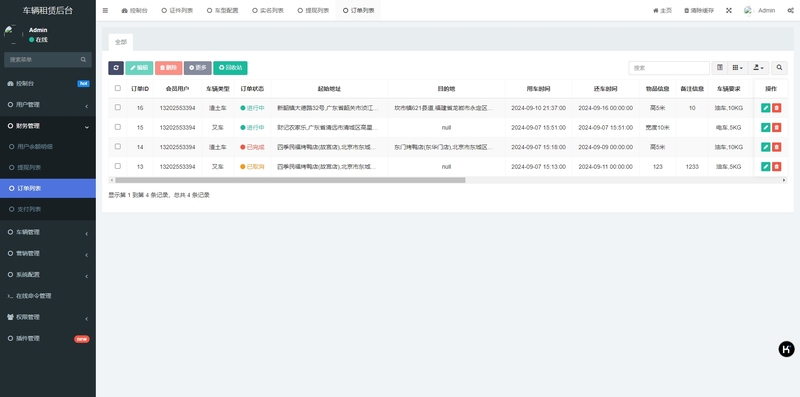Image resolution: width=800 pixels, height=397 pixels.
Task: Click the green 编辑 toolbar button
Action: [139, 68]
